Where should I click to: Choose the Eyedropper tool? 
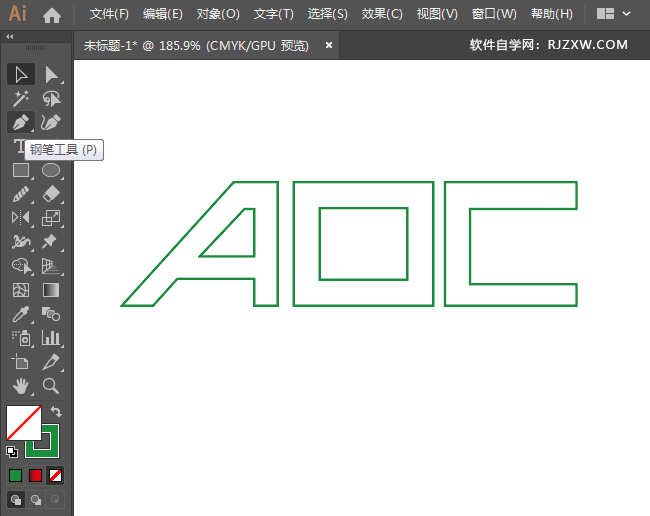point(21,314)
